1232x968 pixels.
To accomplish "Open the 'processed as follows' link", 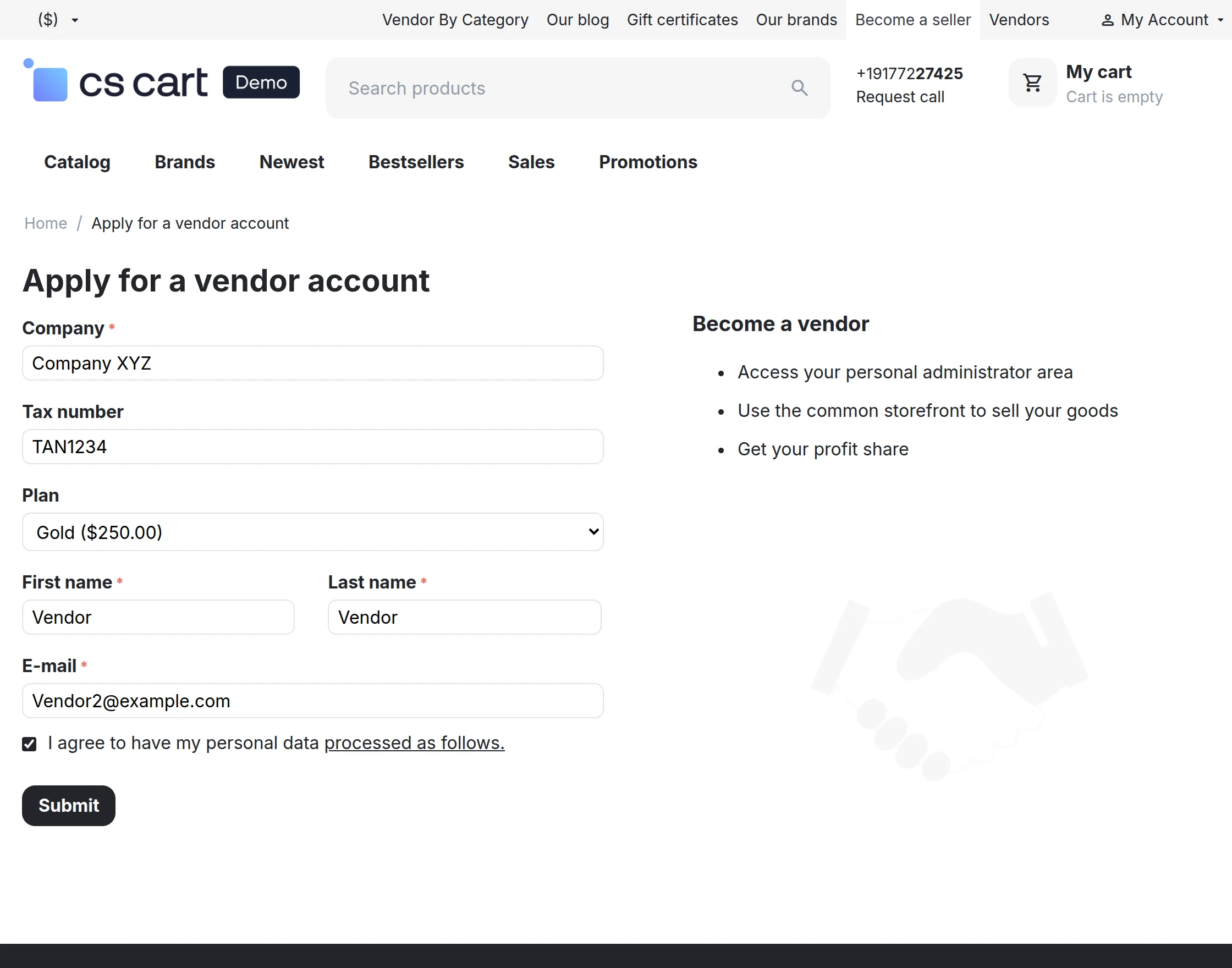I will [414, 743].
